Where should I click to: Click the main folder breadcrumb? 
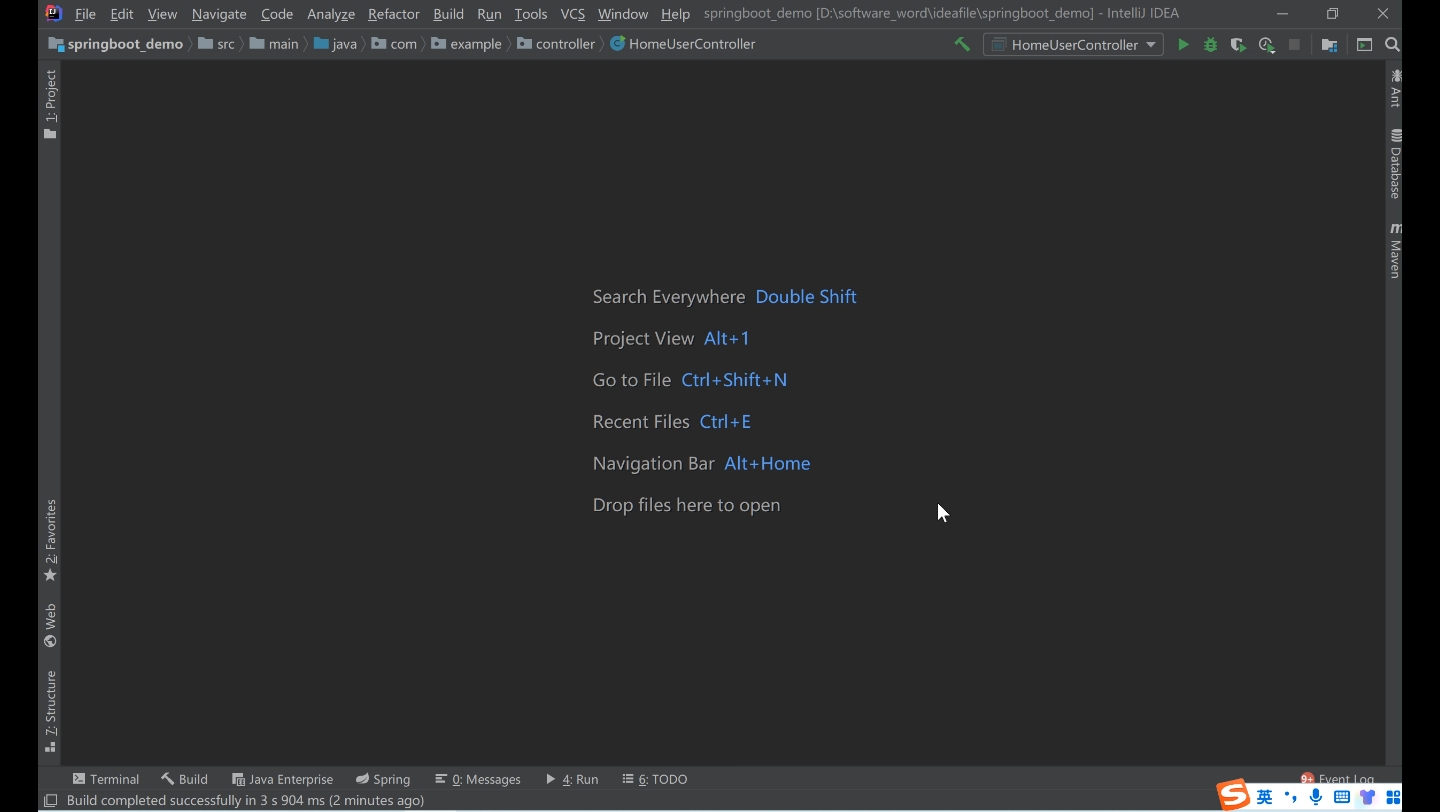coord(274,44)
